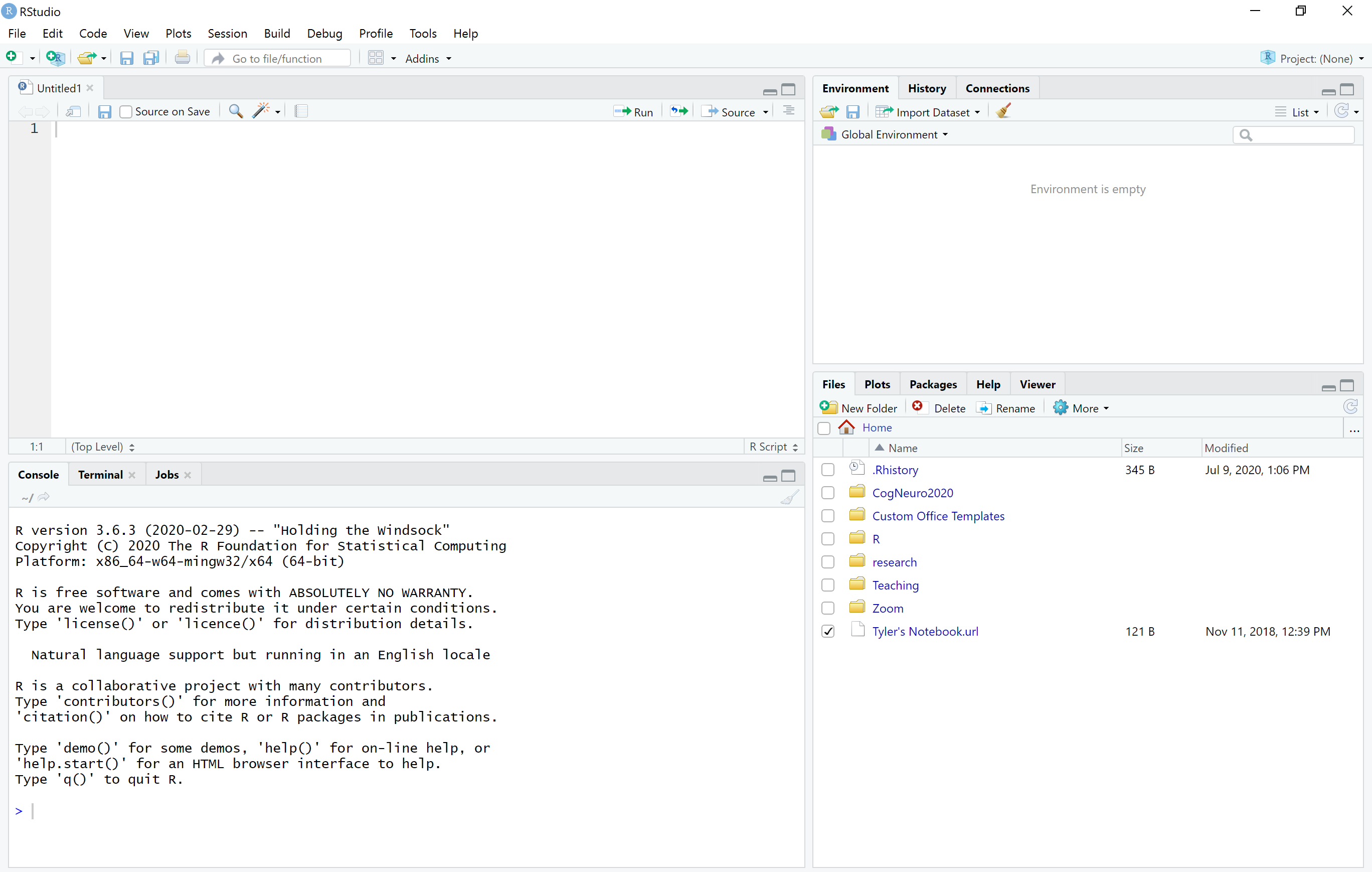Viewport: 1372px width, 872px height.
Task: Click the Create a project icon
Action: point(55,58)
